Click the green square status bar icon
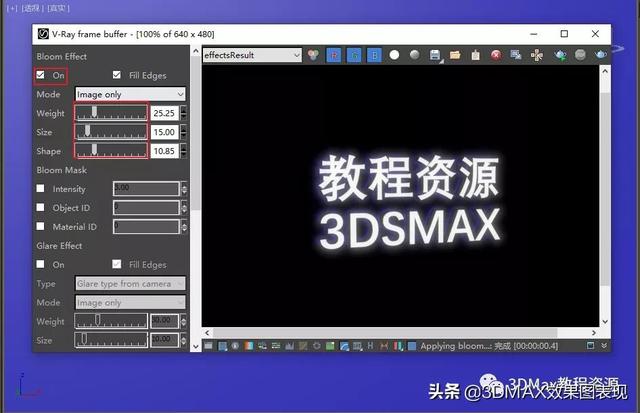Screen dimensions: 640x413 [330, 346]
